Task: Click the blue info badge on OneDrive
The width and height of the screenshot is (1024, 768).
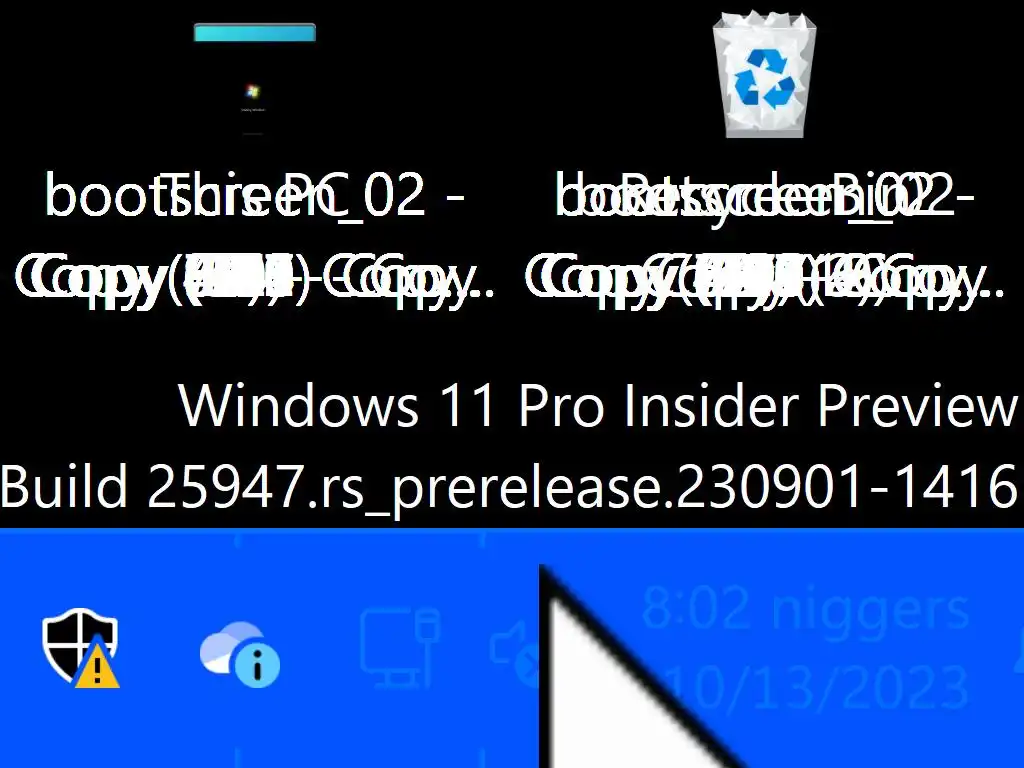Action: point(257,665)
